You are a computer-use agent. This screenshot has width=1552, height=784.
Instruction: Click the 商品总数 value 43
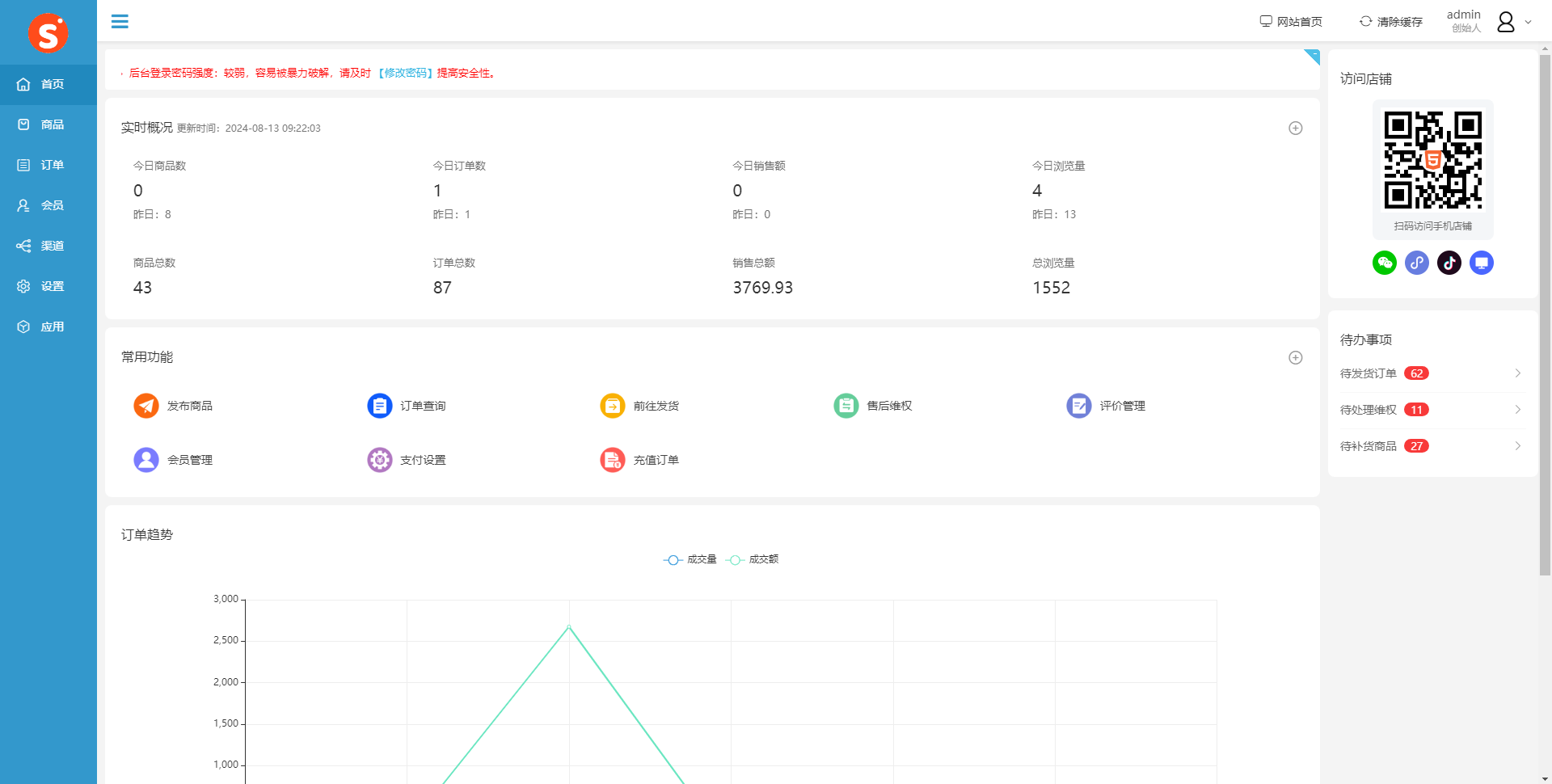tap(142, 288)
